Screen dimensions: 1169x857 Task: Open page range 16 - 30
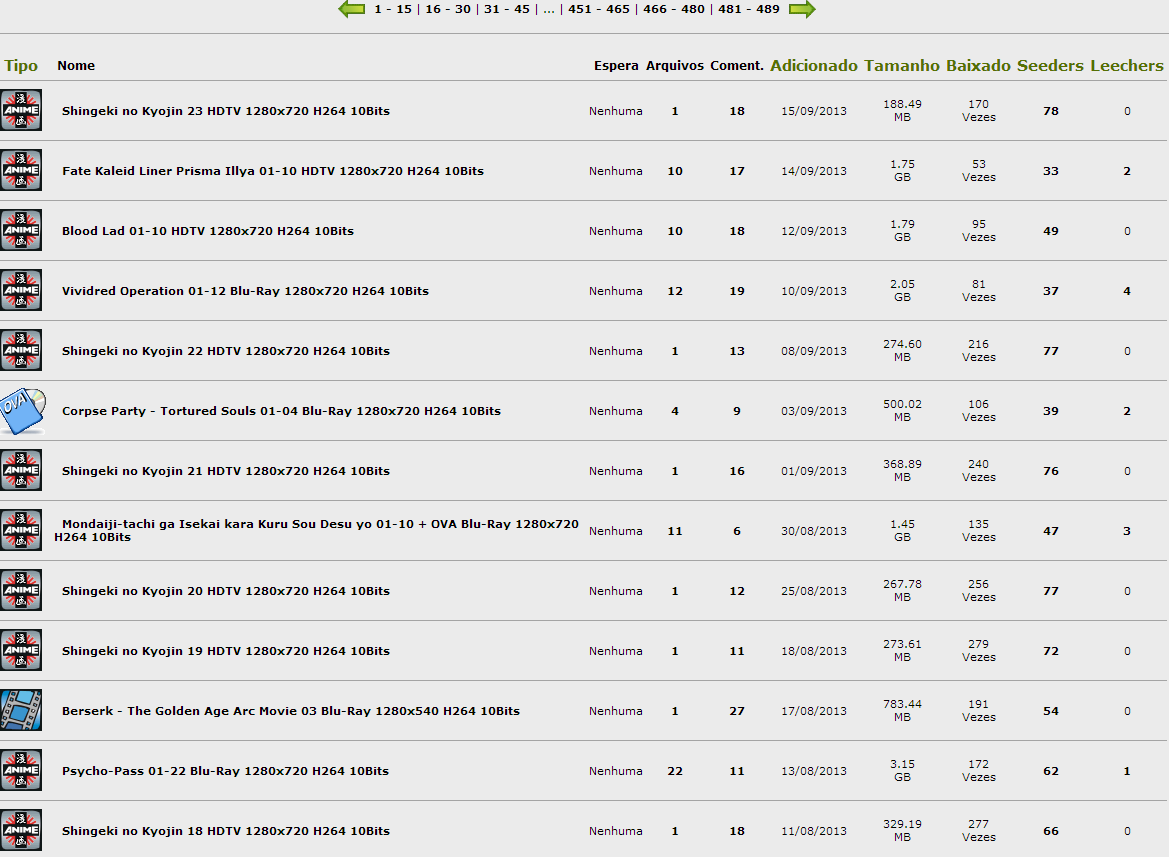pyautogui.click(x=448, y=9)
